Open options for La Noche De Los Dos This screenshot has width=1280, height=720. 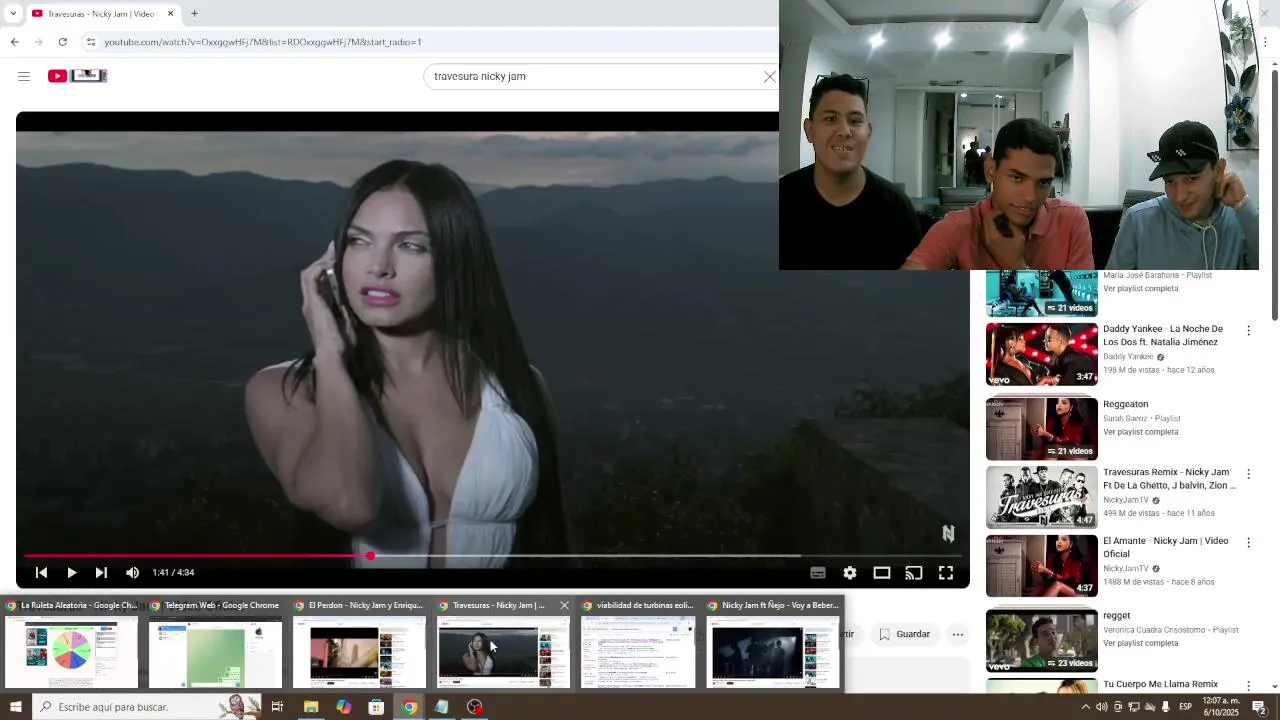point(1248,330)
